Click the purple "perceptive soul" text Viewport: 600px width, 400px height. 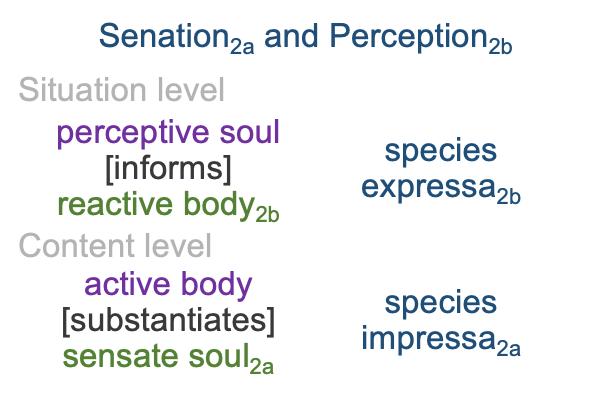(x=168, y=132)
